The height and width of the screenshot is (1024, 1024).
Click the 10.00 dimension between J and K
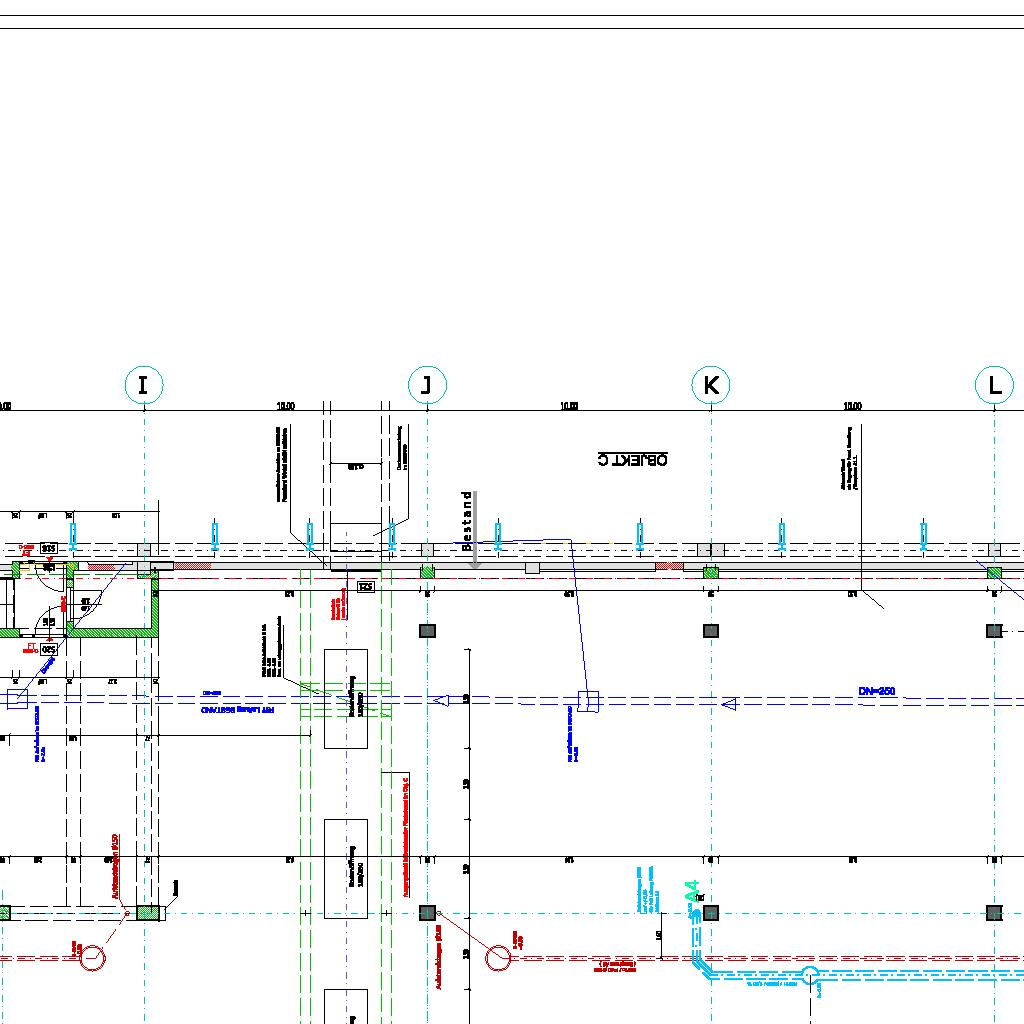click(569, 406)
